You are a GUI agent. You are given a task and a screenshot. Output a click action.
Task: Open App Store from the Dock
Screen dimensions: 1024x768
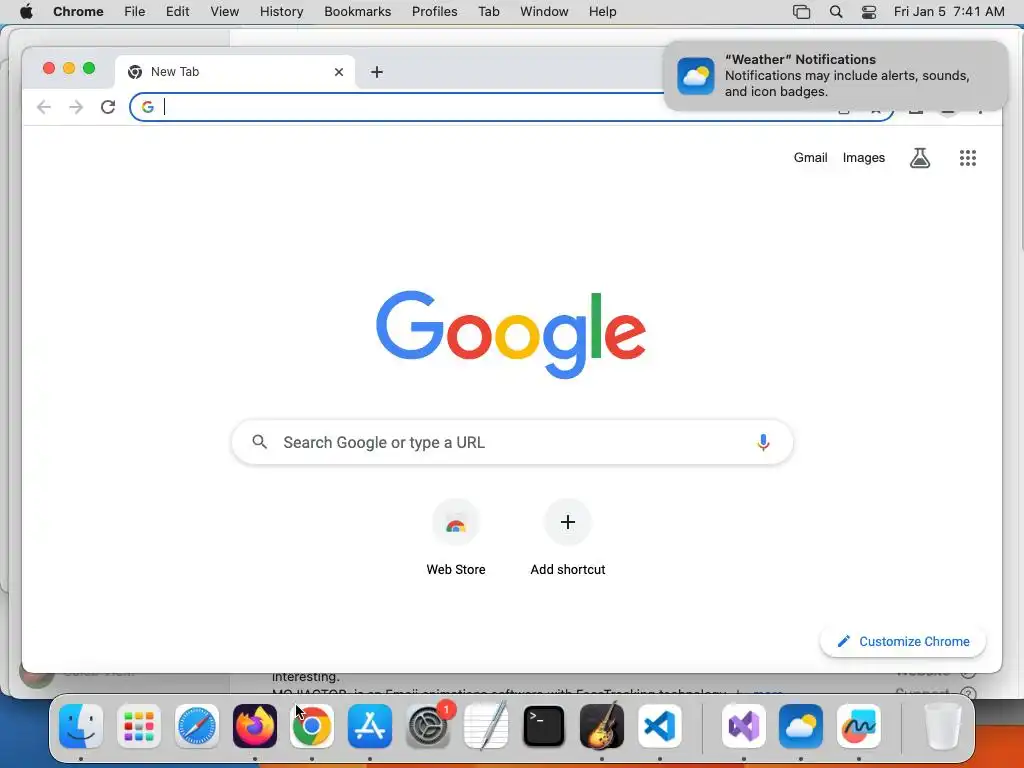[370, 726]
